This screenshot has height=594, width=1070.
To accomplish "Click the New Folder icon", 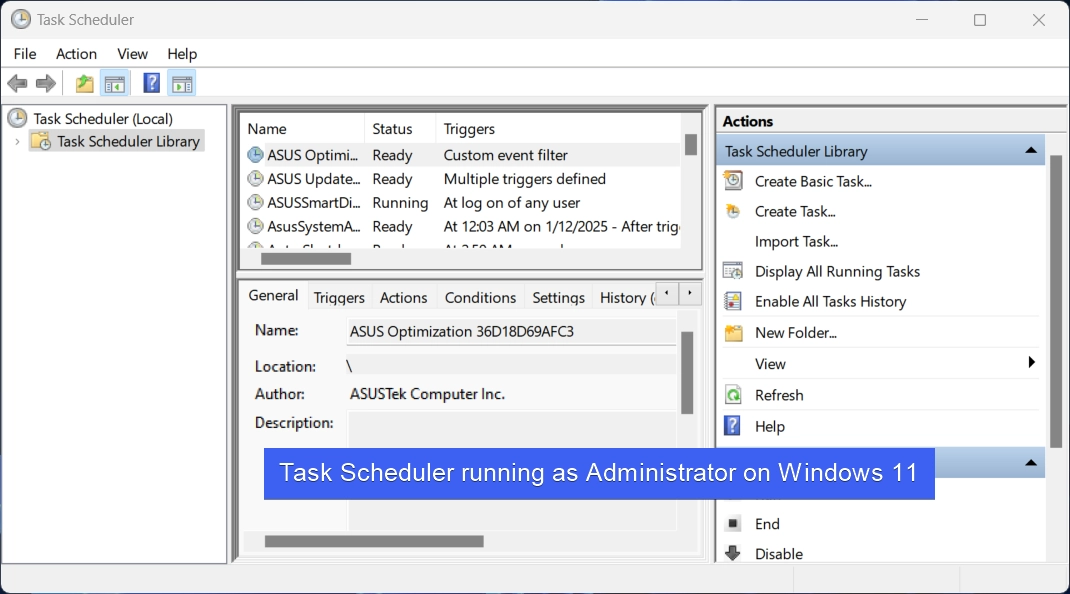I will point(733,333).
